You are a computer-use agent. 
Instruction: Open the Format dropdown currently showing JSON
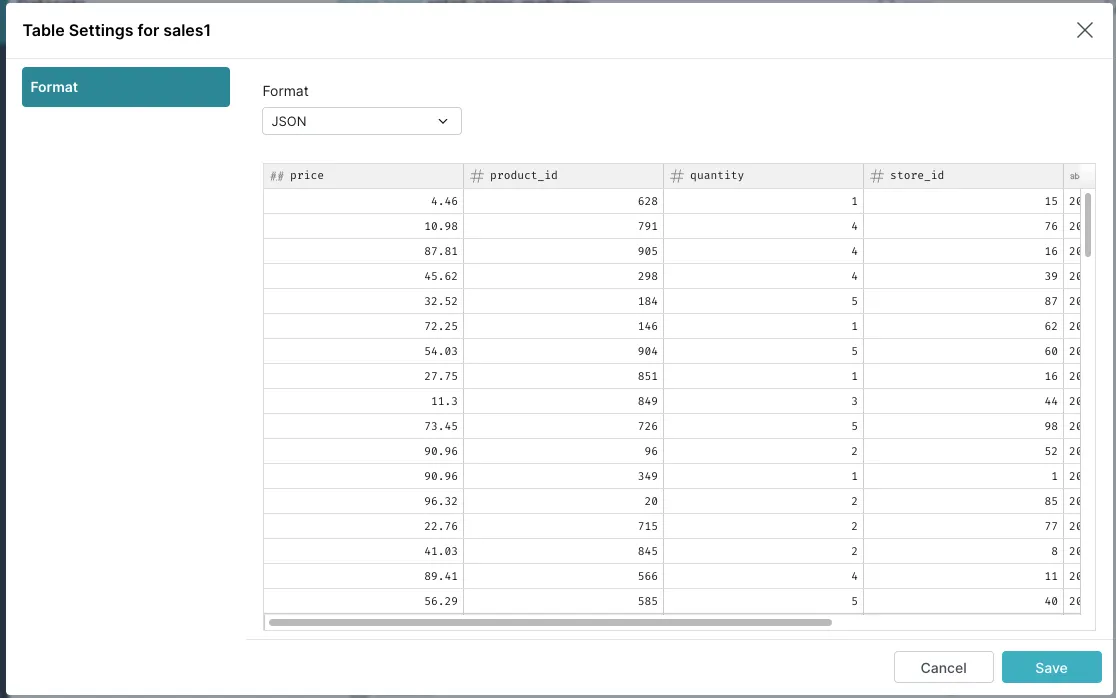361,120
